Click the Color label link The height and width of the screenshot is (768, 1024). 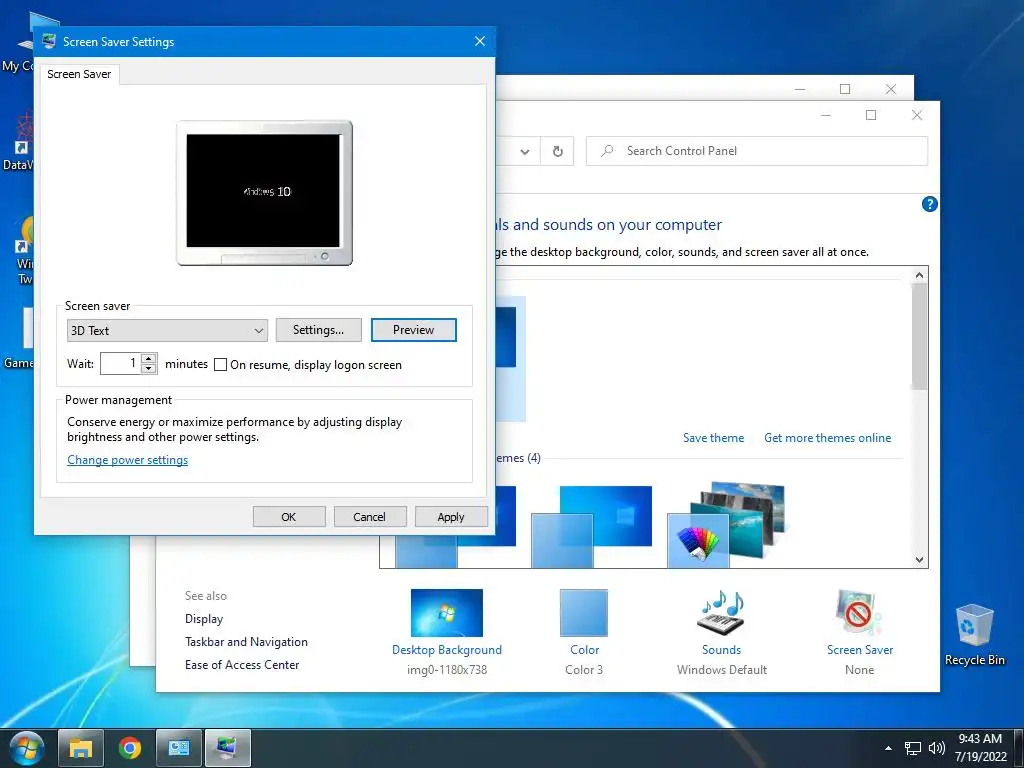584,650
